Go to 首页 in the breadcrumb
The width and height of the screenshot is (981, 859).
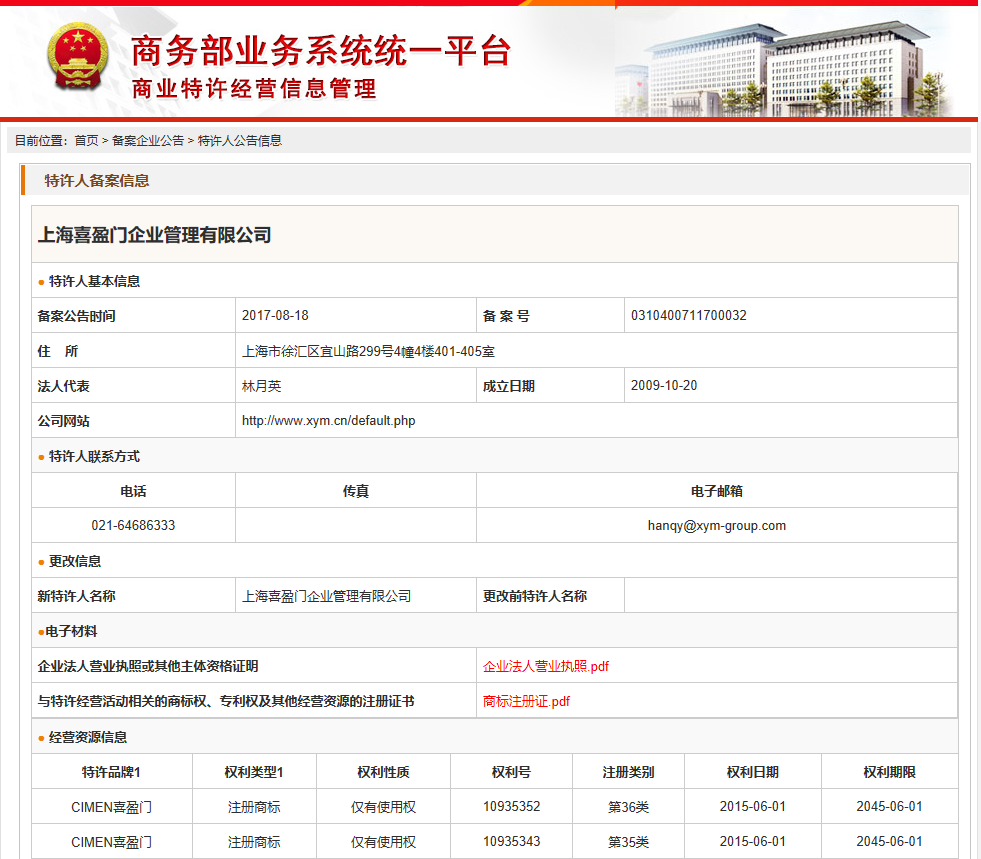click(x=86, y=141)
